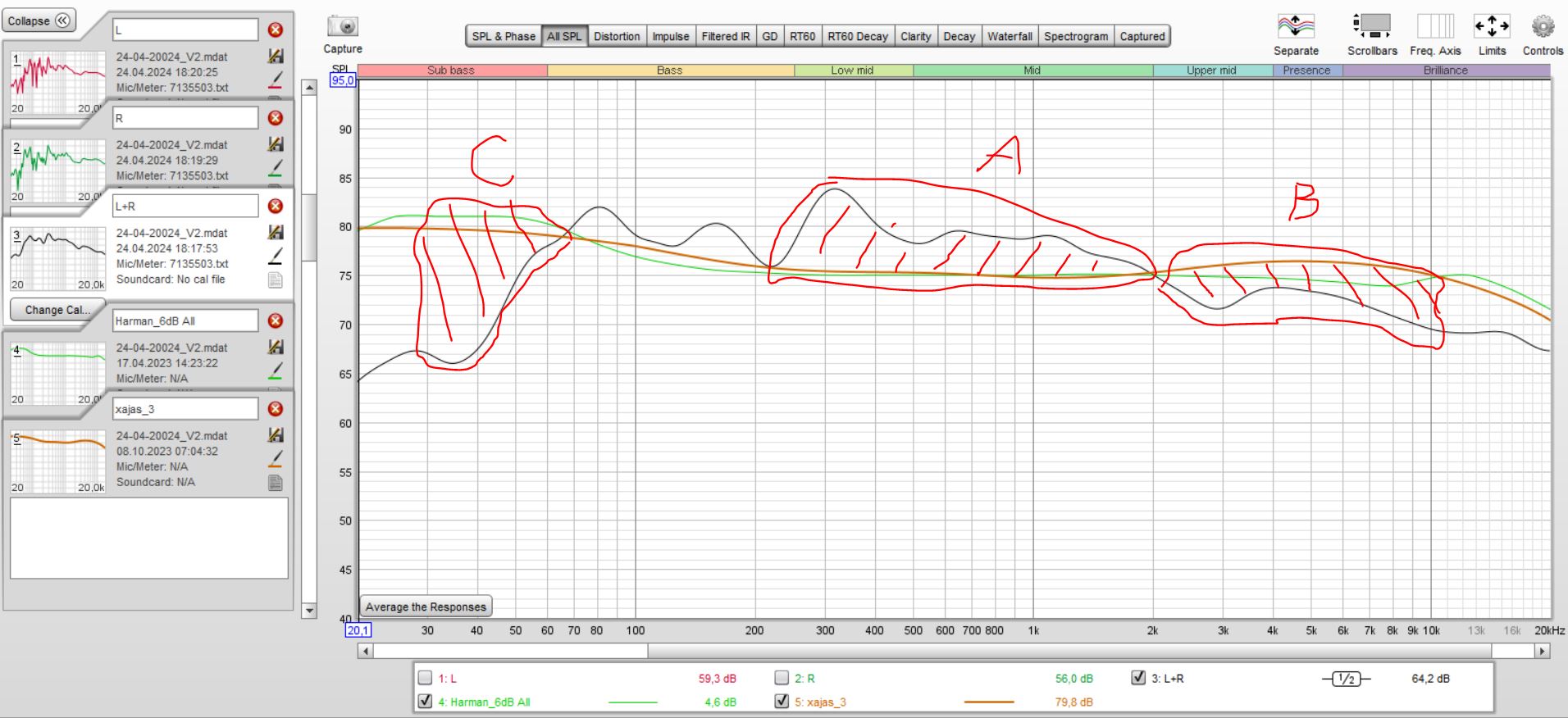Select the measurement 1 thumbnail graph
The width and height of the screenshot is (1568, 718).
[58, 82]
